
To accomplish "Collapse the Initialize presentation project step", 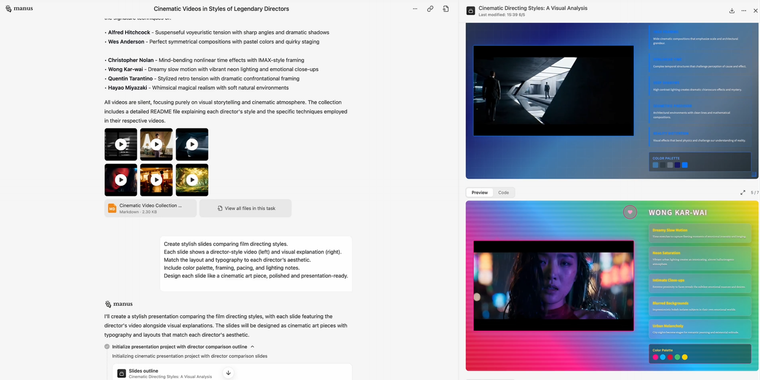I will pyautogui.click(x=253, y=347).
